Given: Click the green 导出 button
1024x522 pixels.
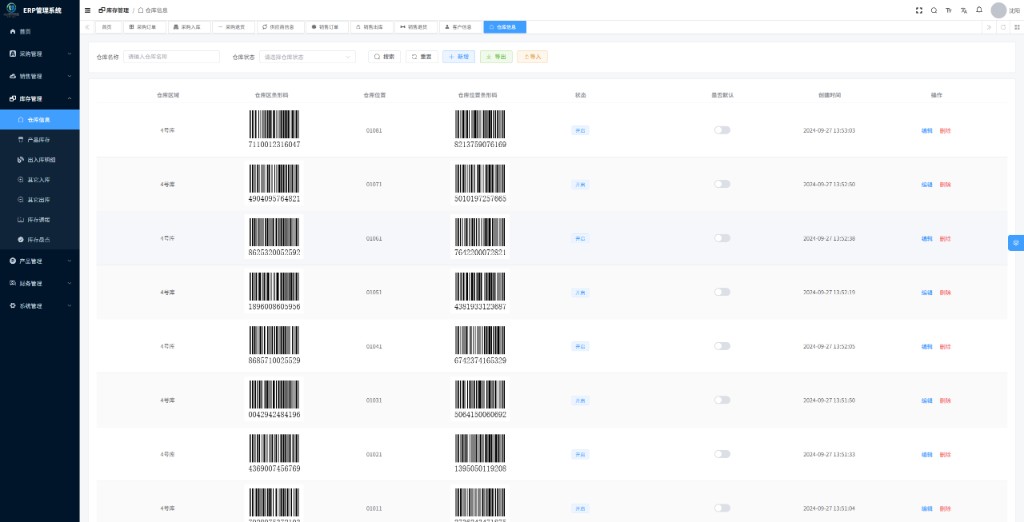Looking at the screenshot, I should point(496,57).
